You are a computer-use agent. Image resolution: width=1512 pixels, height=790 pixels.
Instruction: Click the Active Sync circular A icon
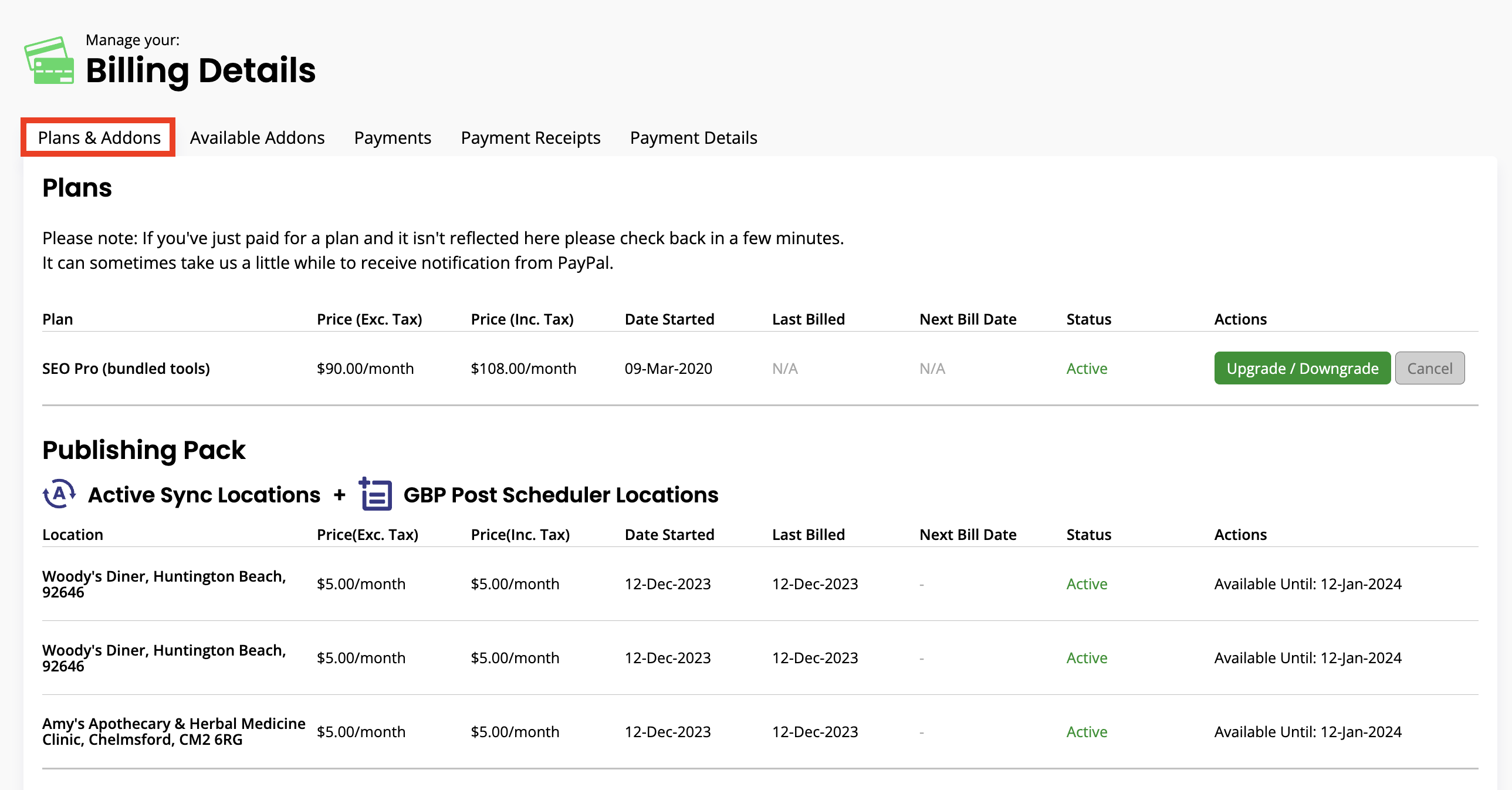59,494
